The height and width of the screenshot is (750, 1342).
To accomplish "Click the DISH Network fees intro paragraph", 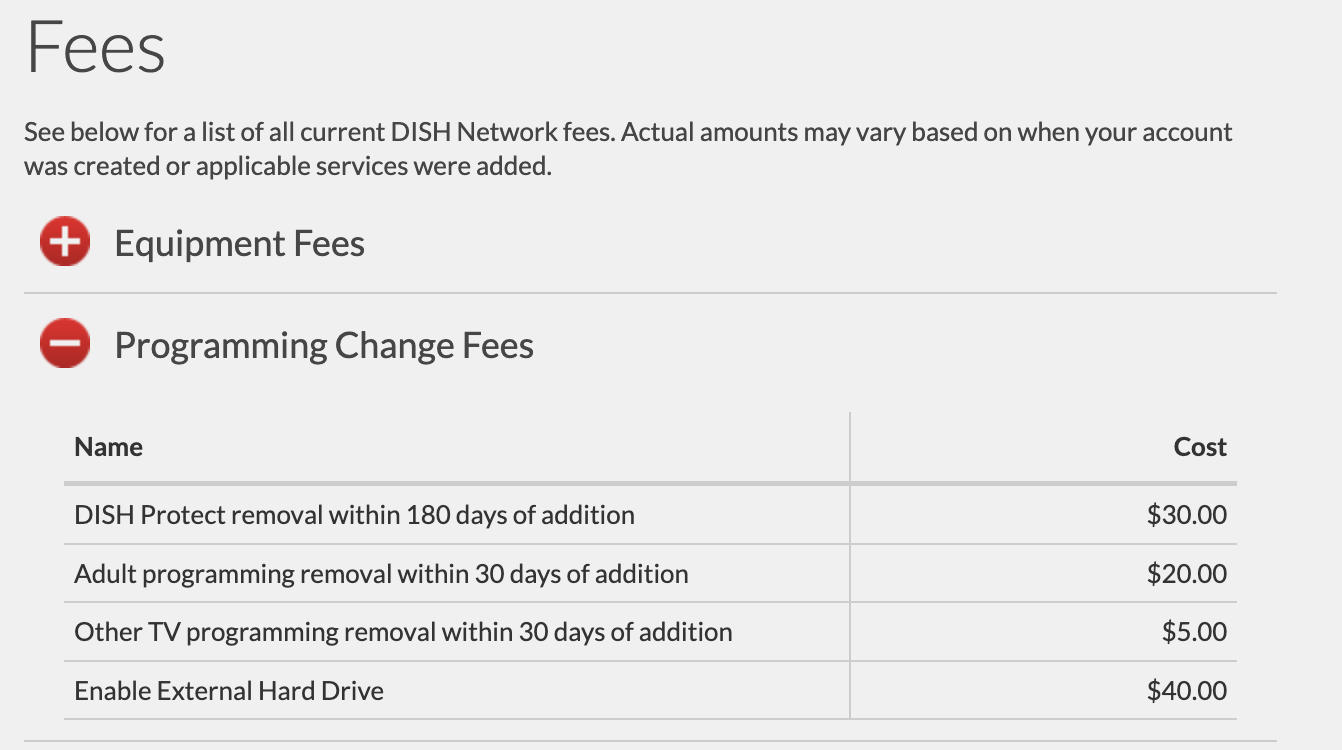I will coord(628,149).
